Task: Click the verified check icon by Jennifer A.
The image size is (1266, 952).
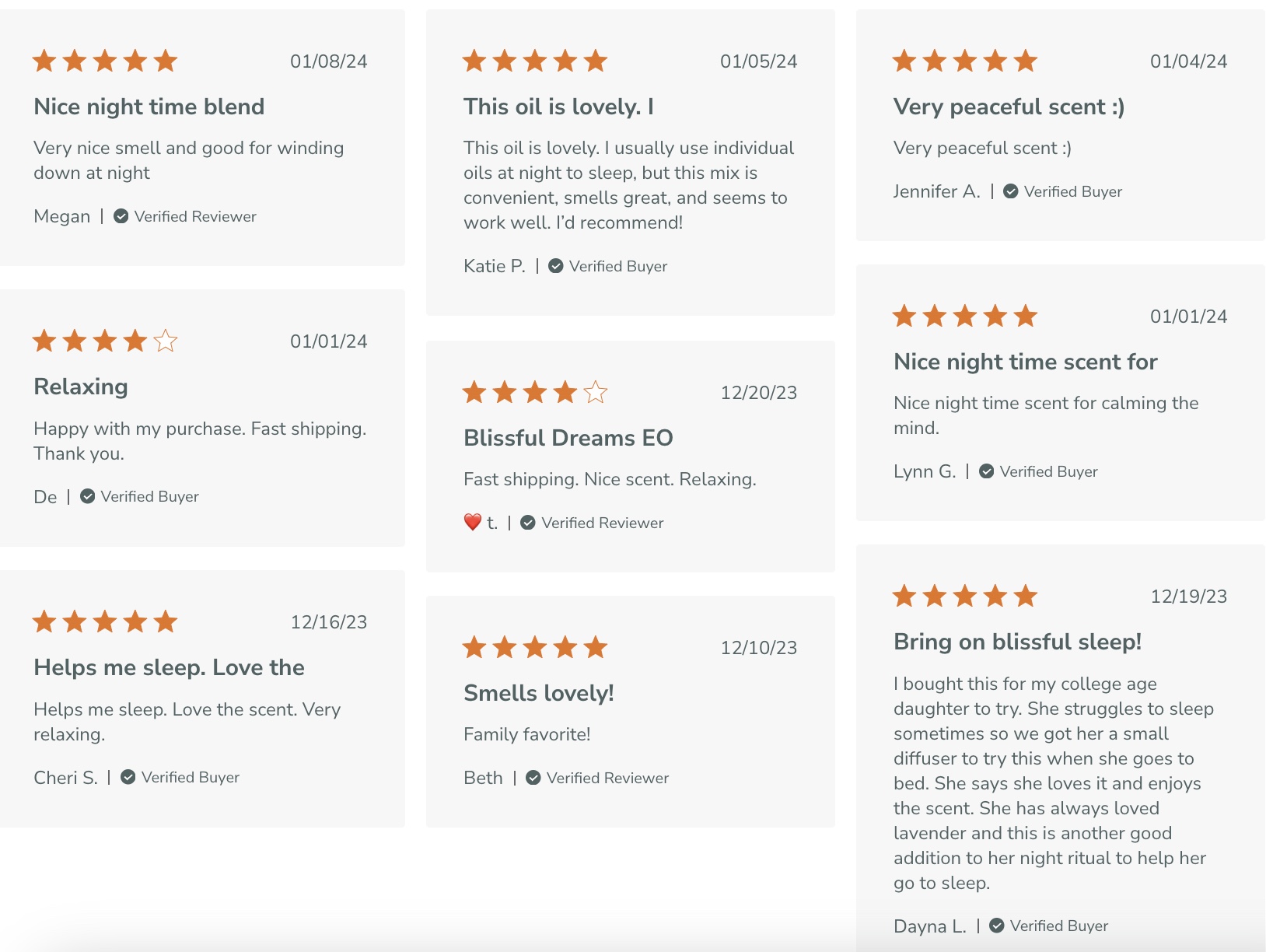Action: (1011, 191)
